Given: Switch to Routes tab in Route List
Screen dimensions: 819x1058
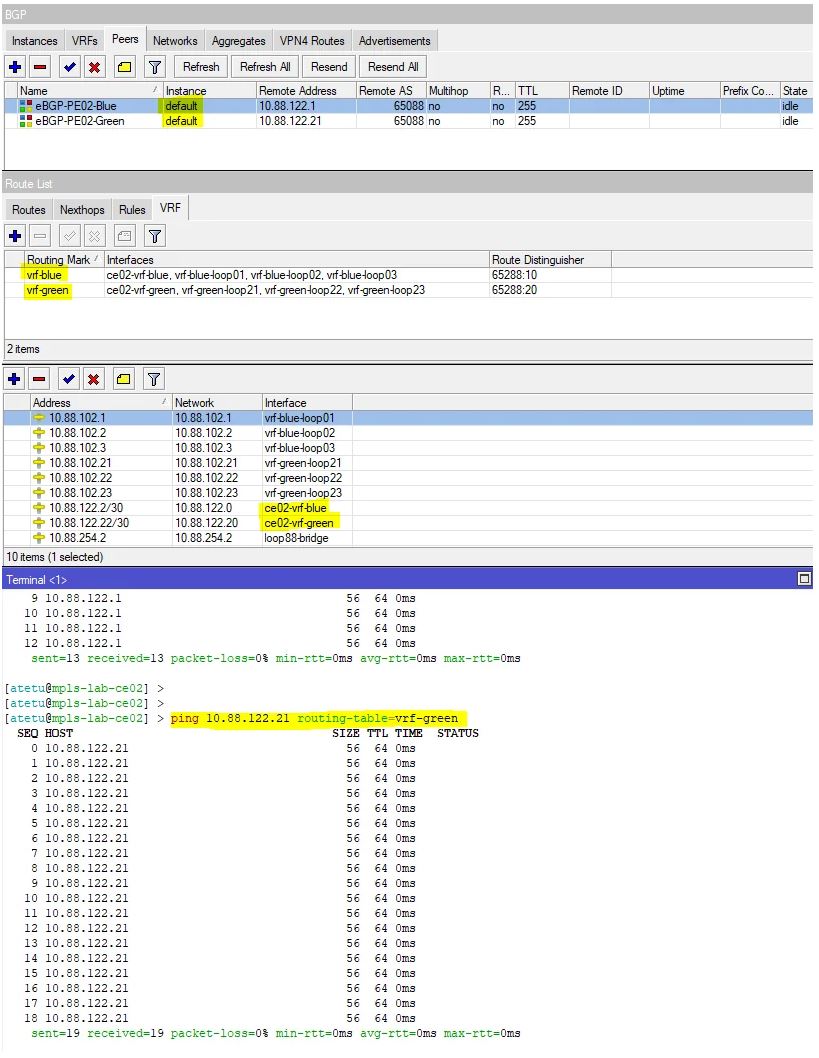Looking at the screenshot, I should pyautogui.click(x=29, y=210).
